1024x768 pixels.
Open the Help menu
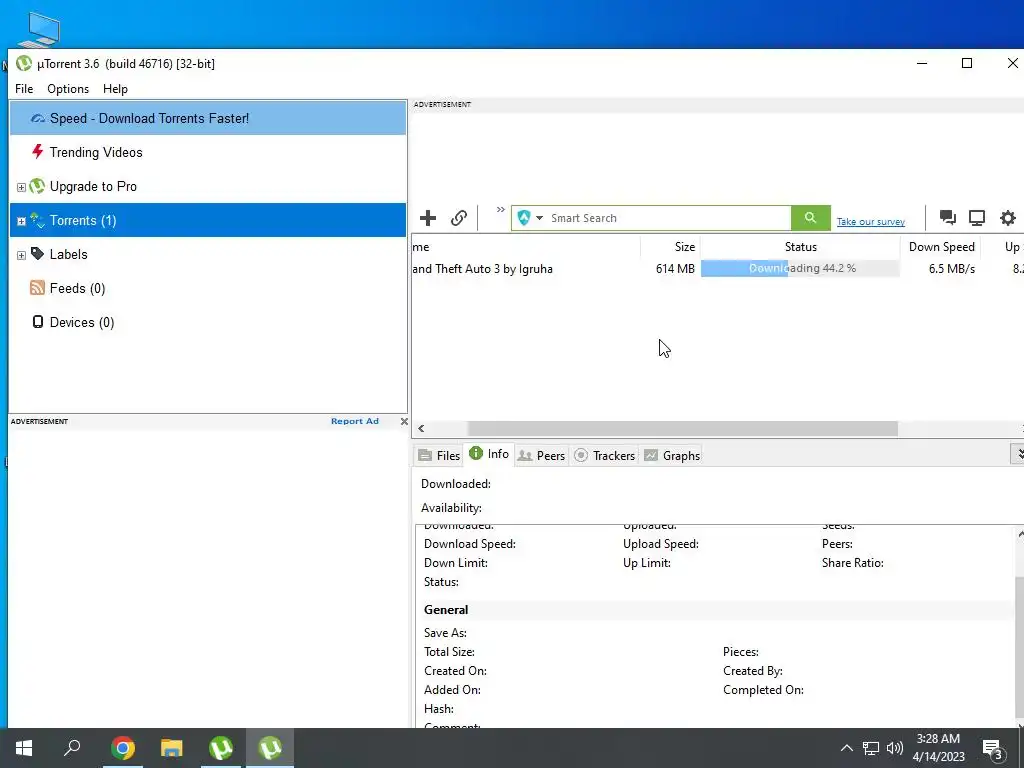(x=116, y=89)
